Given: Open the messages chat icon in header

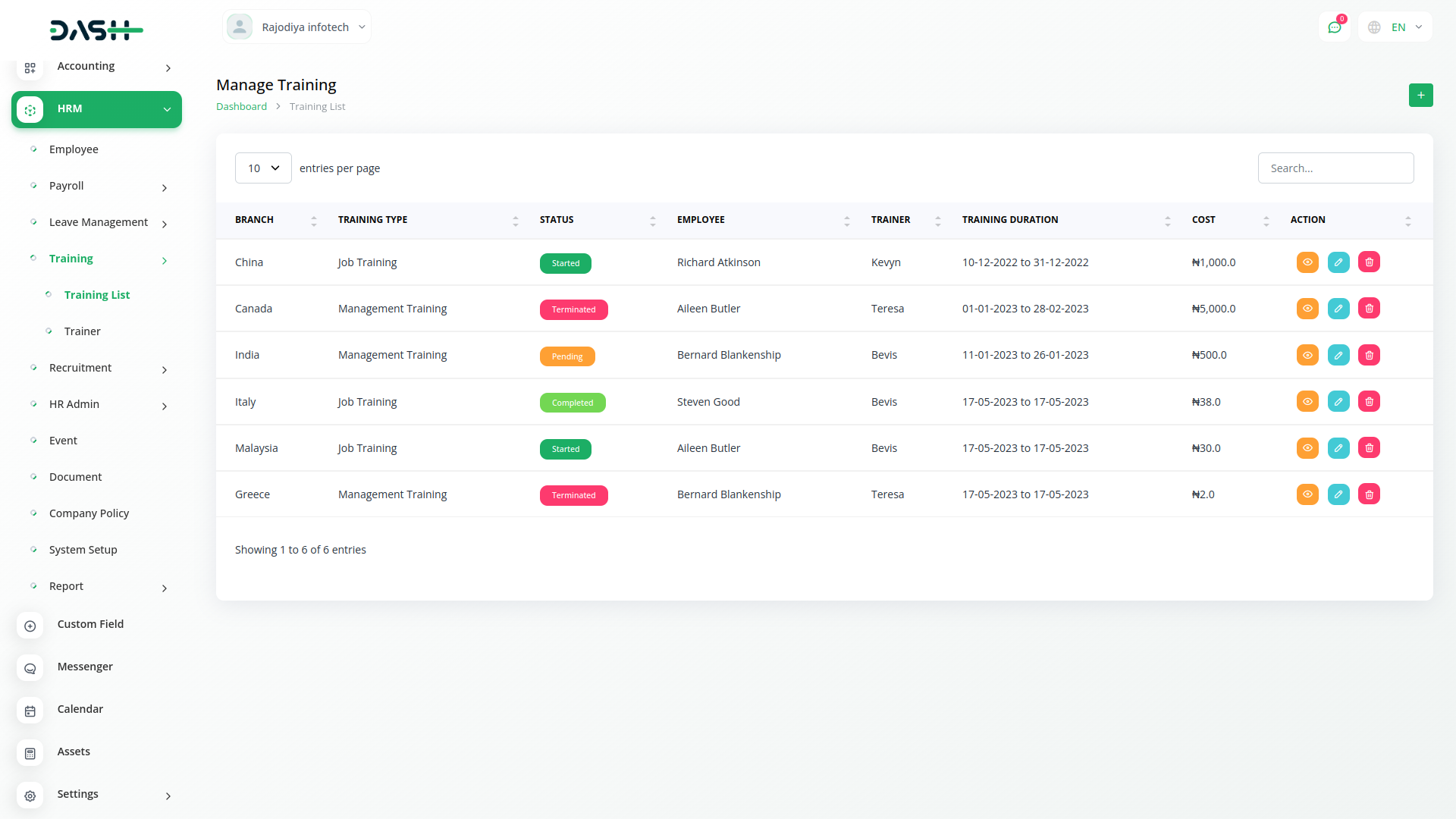Looking at the screenshot, I should coord(1334,27).
